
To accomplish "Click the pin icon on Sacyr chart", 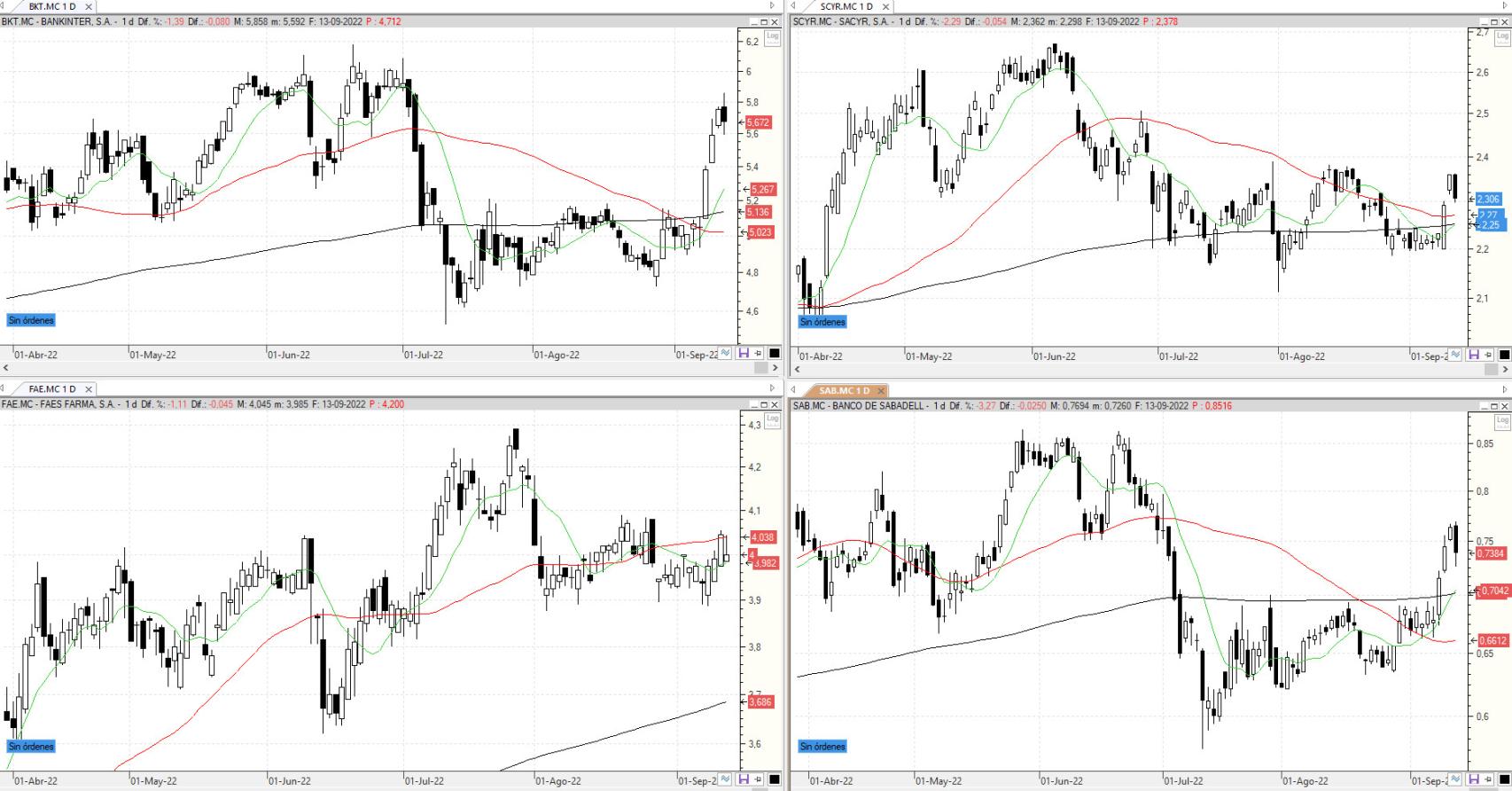I will pyautogui.click(x=1489, y=355).
